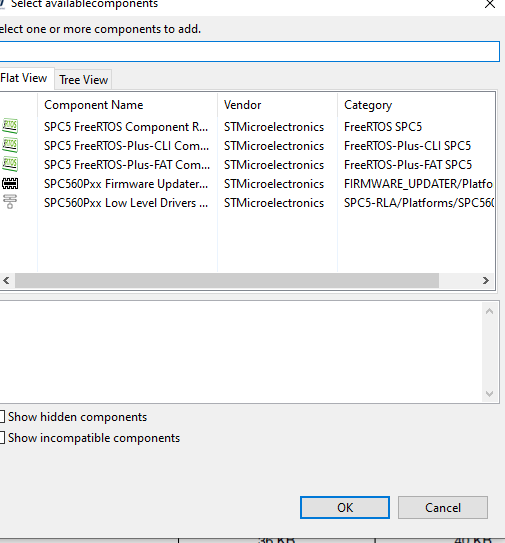Click the SPC5 FreeRTOS Component RTOS icon
505x543 pixels.
(10, 126)
